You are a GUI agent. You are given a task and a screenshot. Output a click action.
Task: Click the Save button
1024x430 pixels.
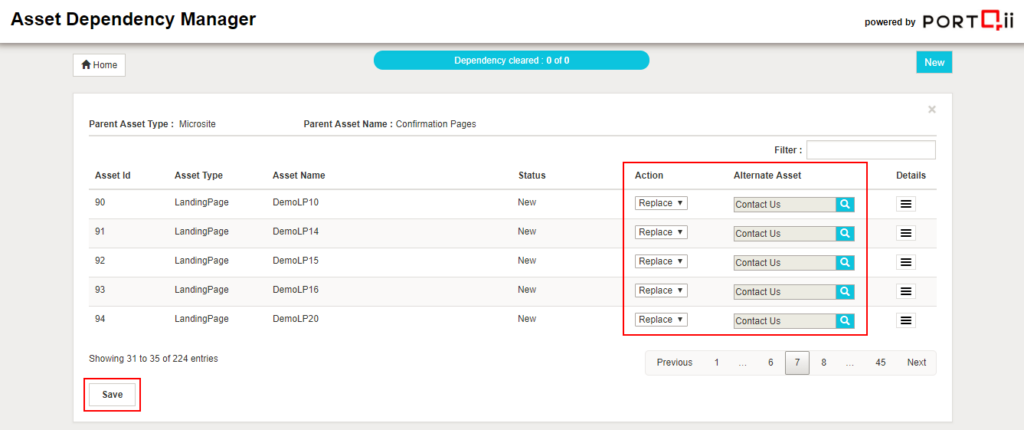(112, 394)
